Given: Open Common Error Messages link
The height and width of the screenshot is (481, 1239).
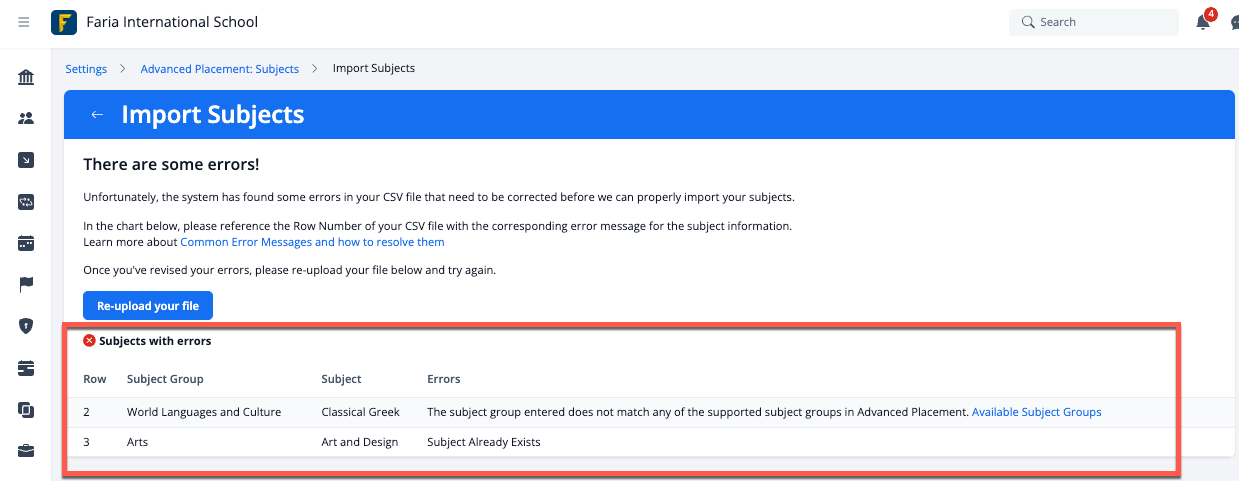Looking at the screenshot, I should 312,242.
